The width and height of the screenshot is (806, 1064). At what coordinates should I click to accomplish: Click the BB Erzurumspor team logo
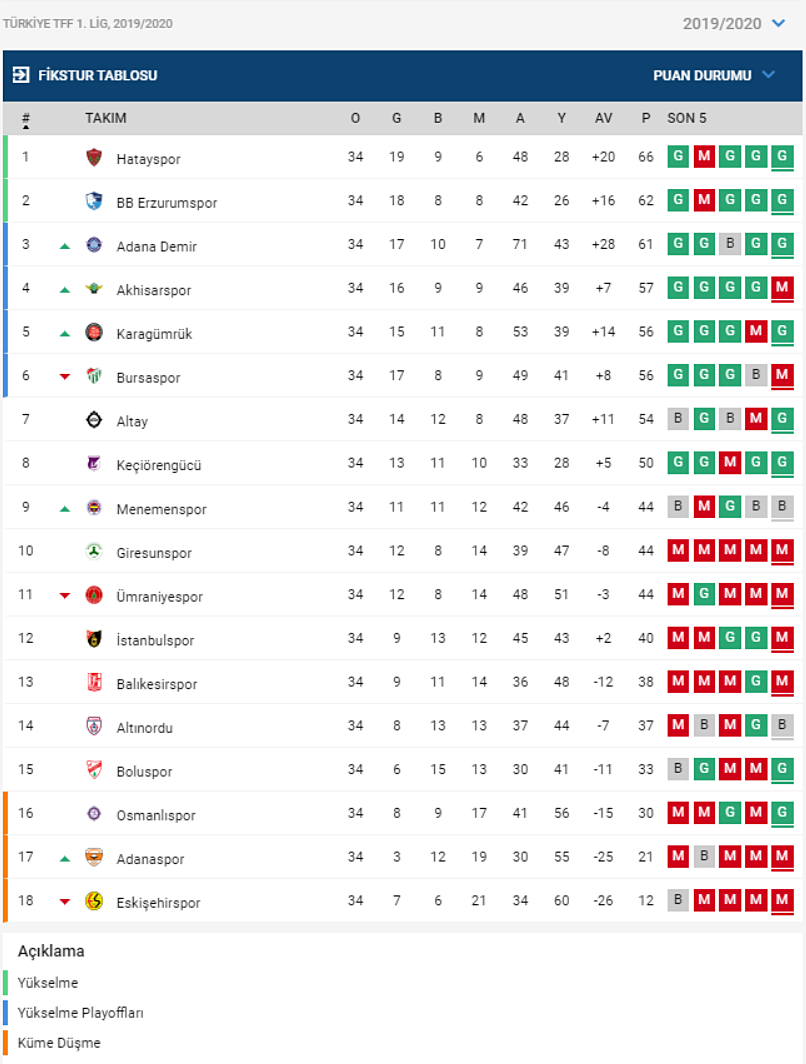click(x=94, y=202)
